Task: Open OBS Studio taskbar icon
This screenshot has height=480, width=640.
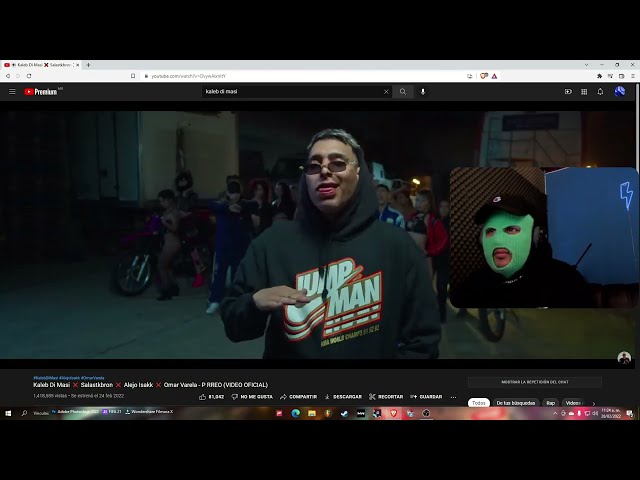Action: [426, 413]
